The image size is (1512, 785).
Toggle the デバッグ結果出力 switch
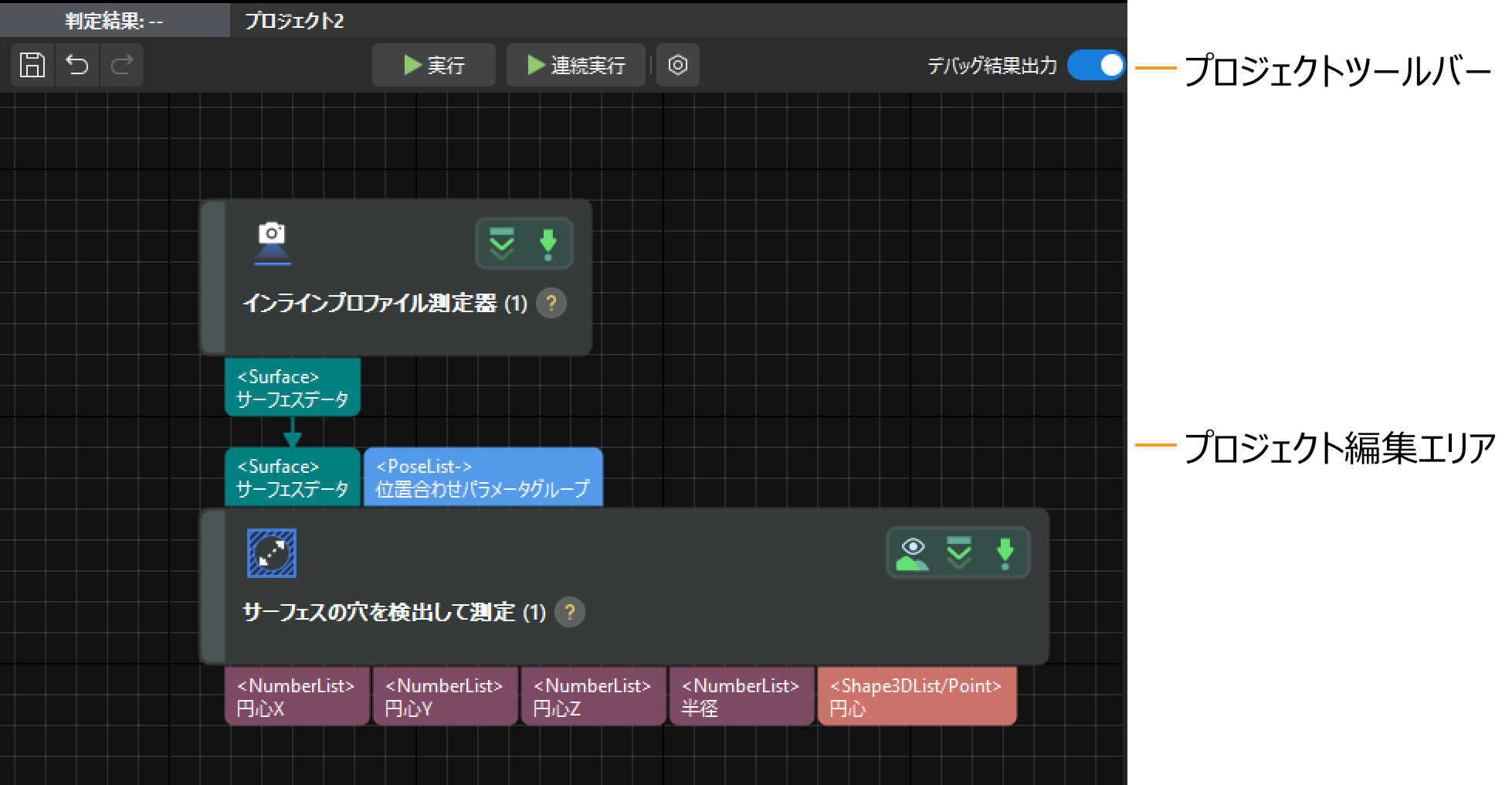pos(1096,66)
